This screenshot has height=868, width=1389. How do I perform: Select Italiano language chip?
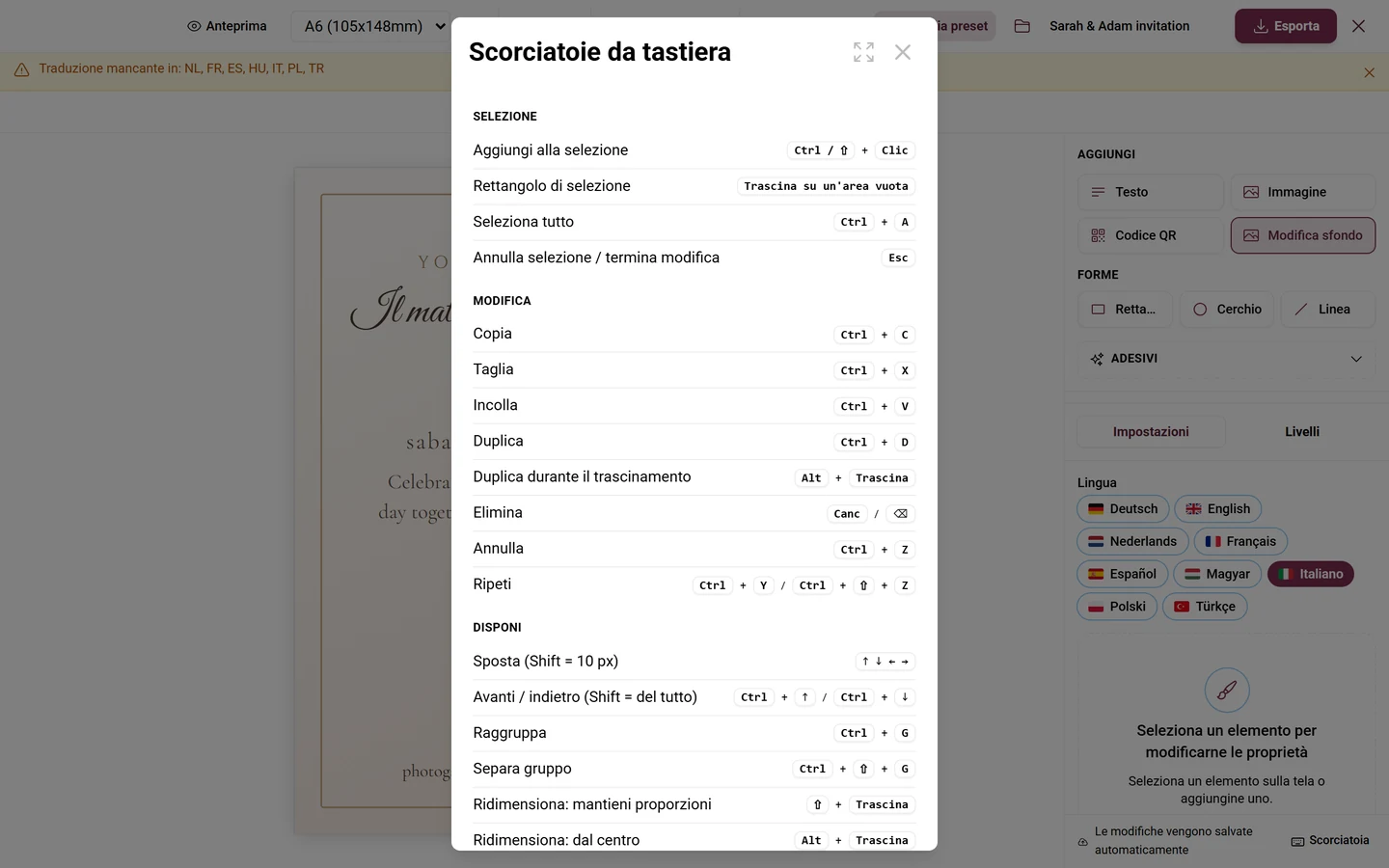click(1311, 574)
